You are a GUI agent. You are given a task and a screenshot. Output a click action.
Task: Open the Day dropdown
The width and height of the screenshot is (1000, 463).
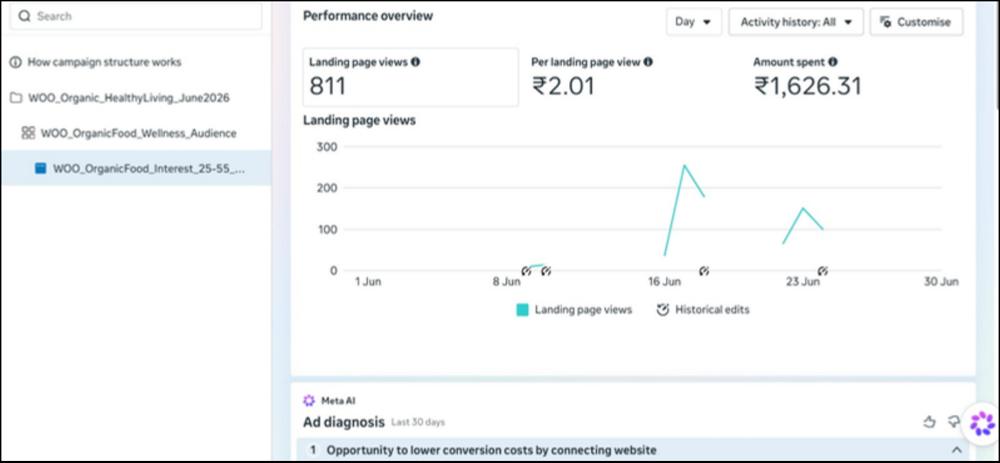[x=694, y=22]
